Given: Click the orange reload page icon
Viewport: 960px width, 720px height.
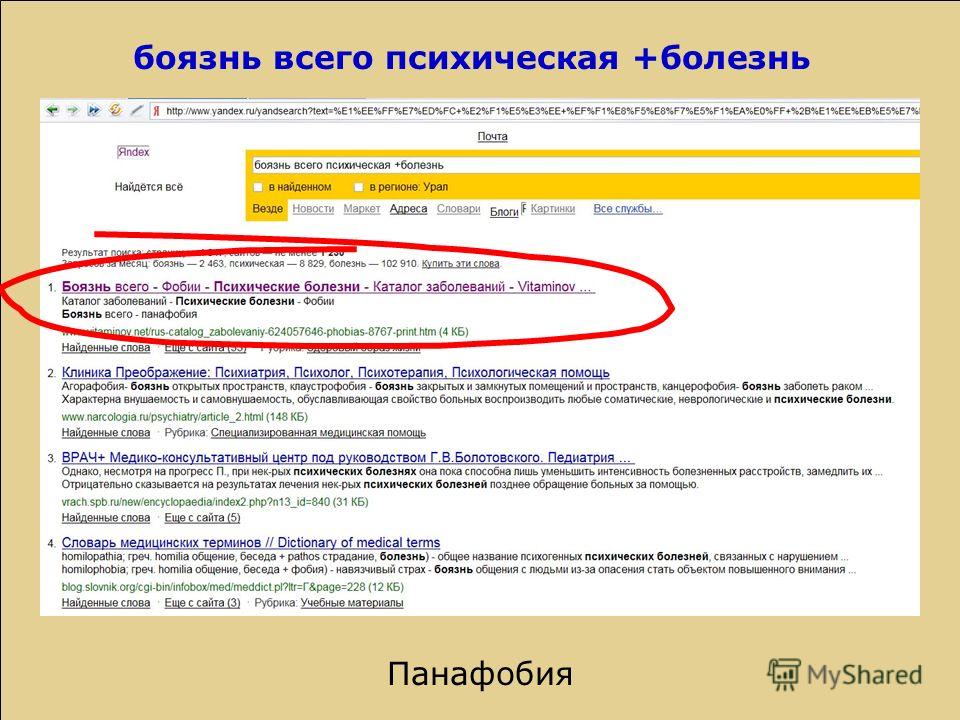Looking at the screenshot, I should pos(115,110).
